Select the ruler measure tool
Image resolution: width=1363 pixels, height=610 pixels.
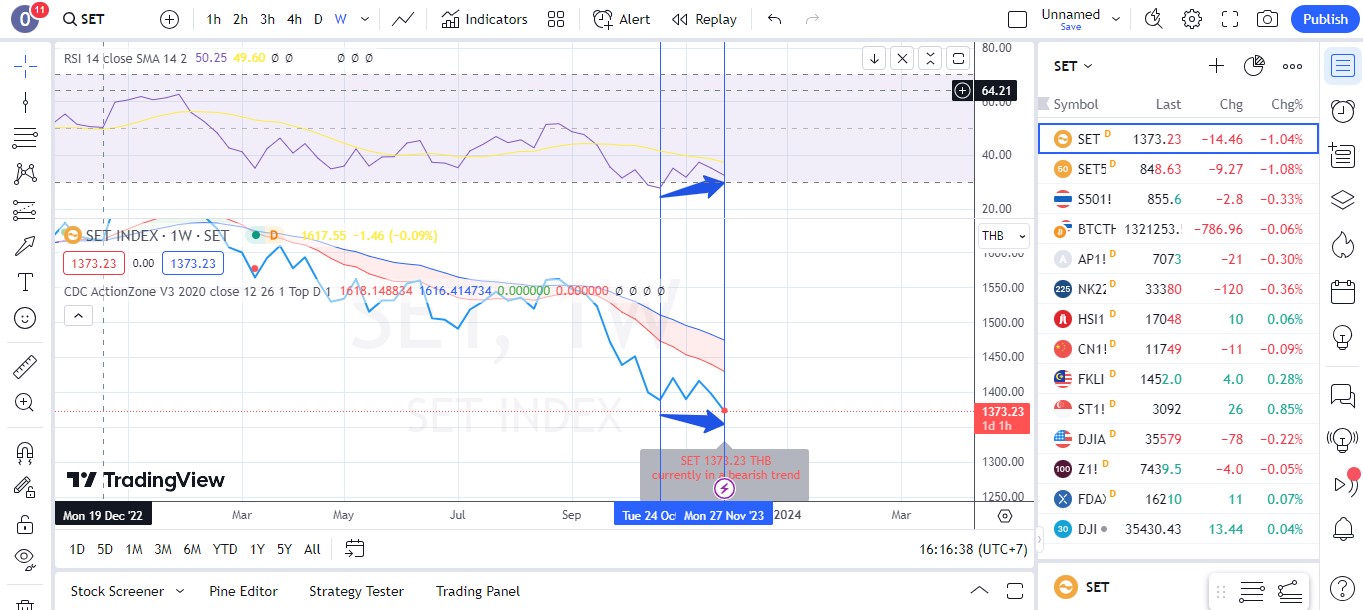[25, 367]
